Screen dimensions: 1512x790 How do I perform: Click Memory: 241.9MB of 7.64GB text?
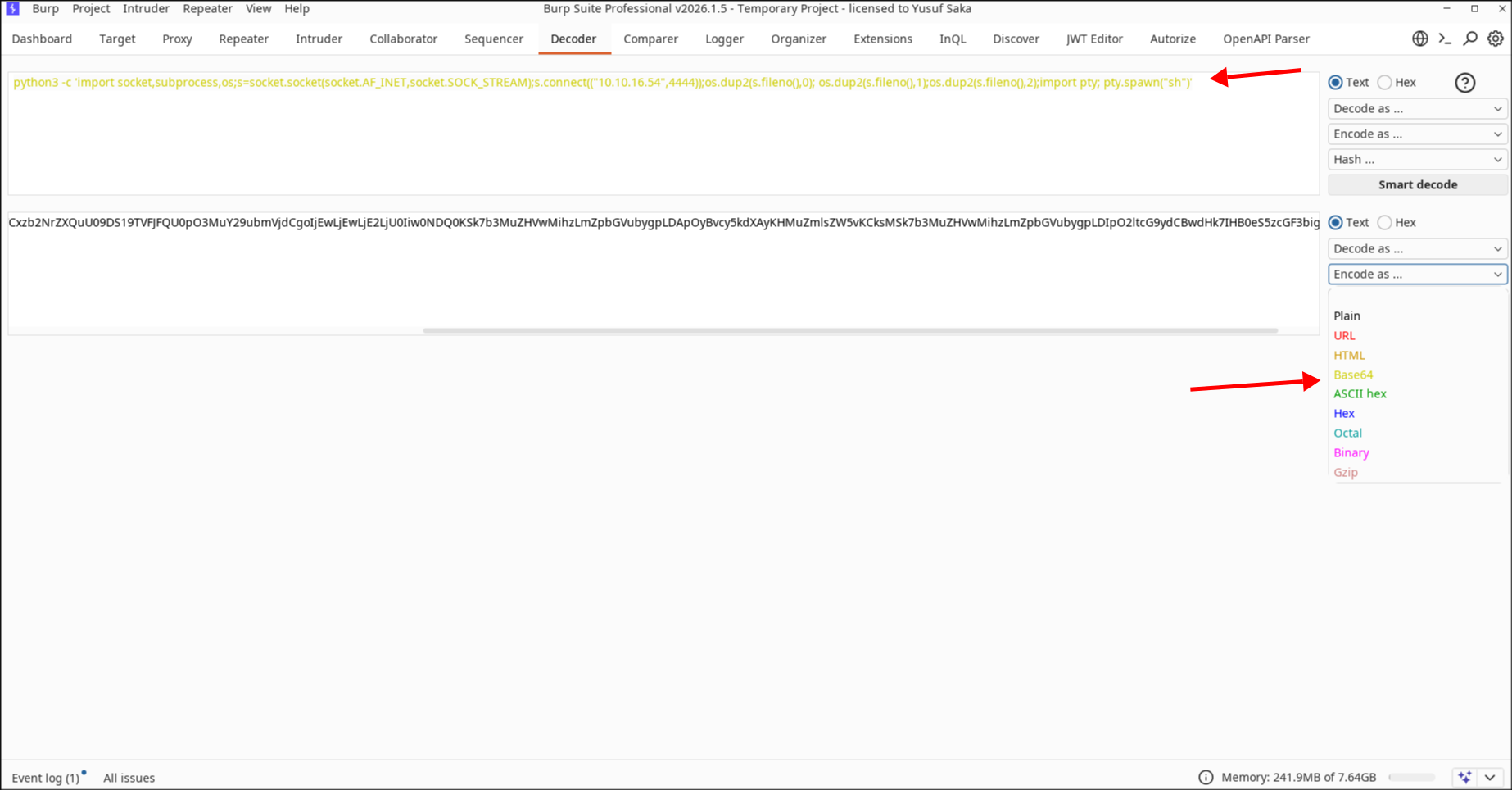[x=1298, y=777]
